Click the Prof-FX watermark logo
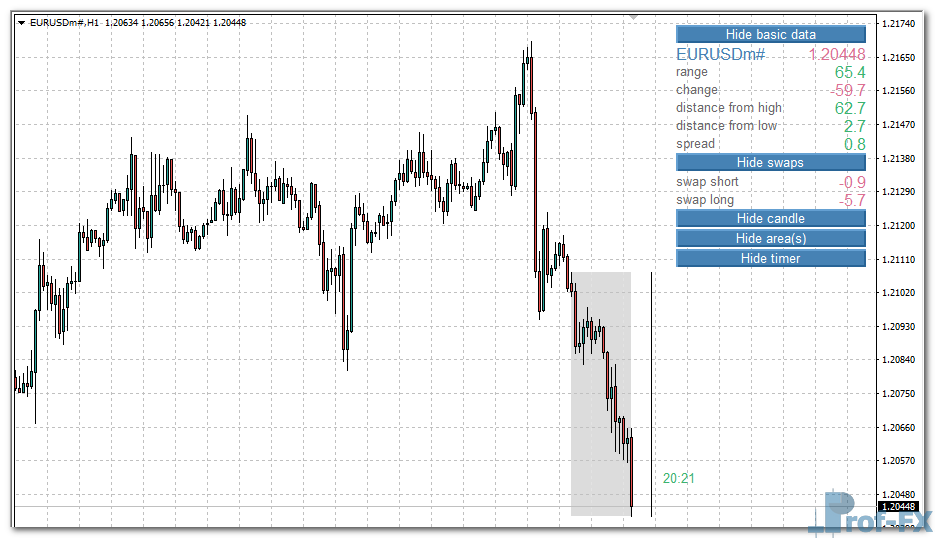The image size is (935, 538). [x=873, y=514]
